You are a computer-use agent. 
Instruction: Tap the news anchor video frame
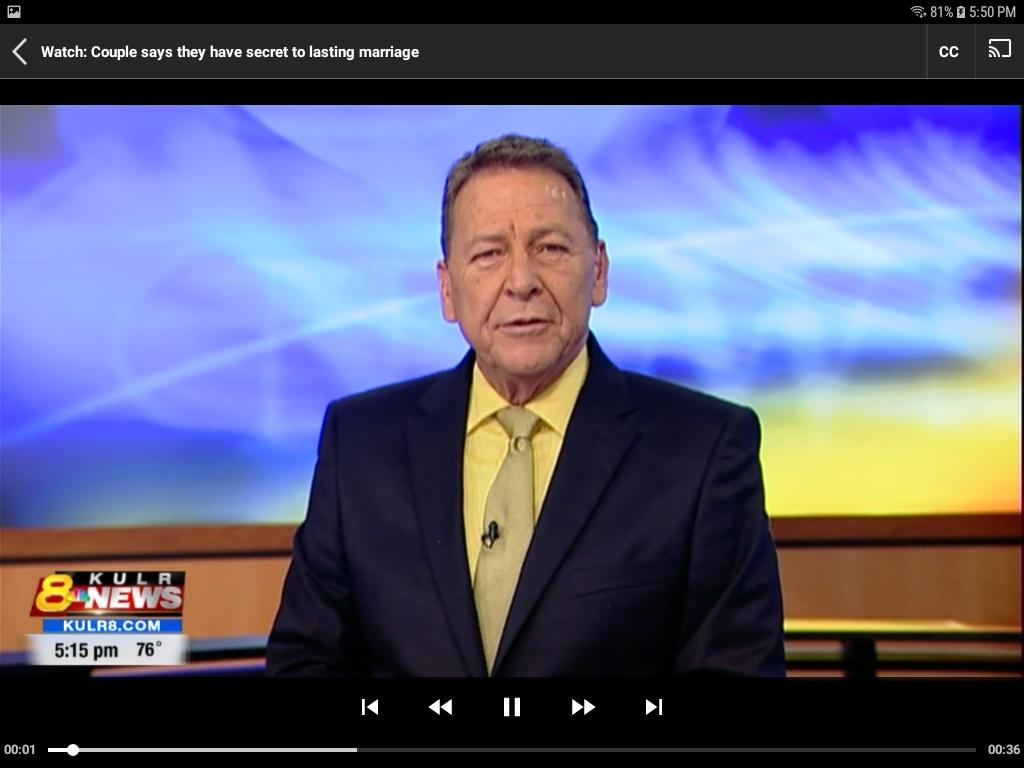511,391
